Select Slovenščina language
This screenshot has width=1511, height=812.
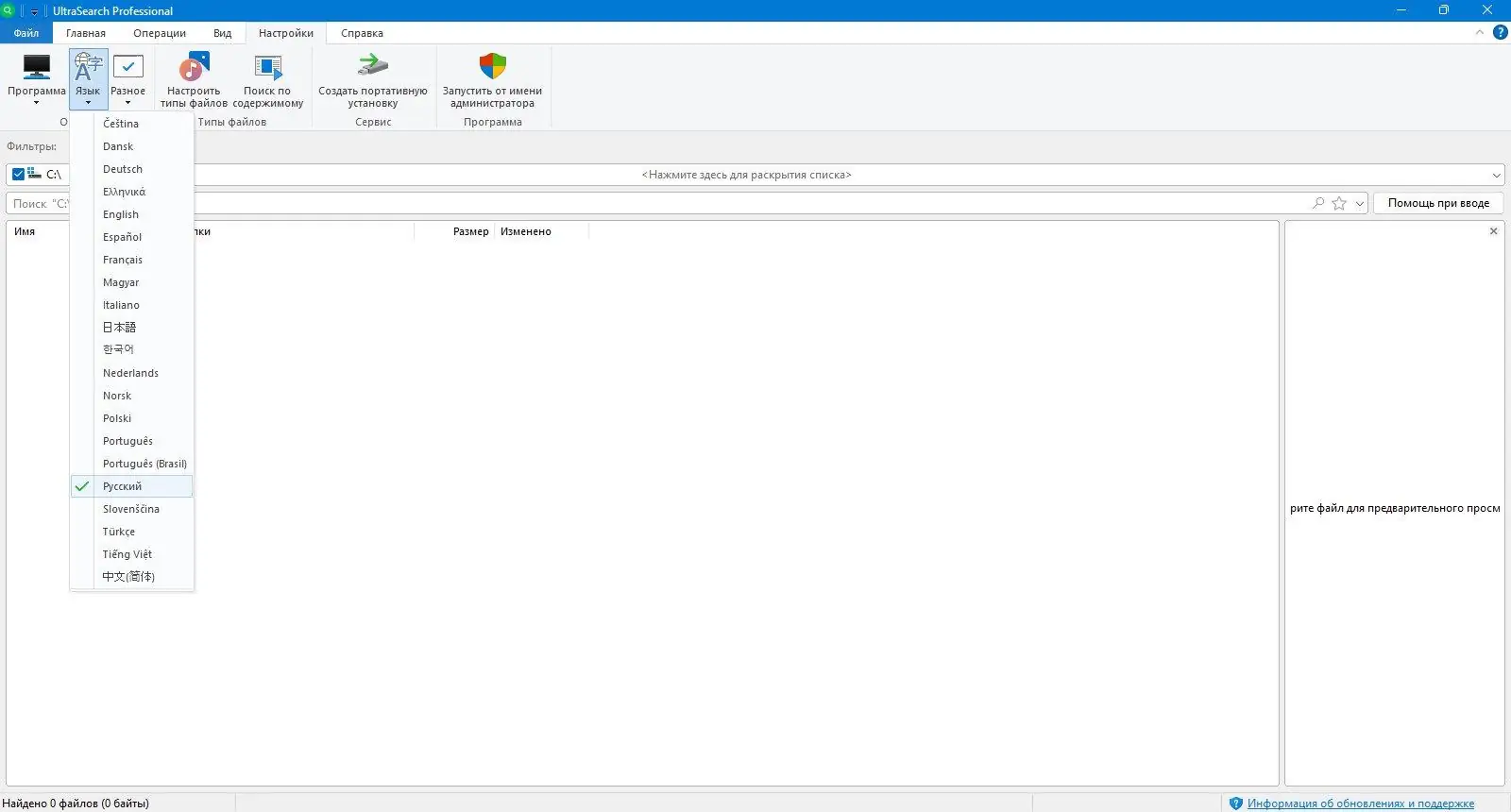[132, 509]
